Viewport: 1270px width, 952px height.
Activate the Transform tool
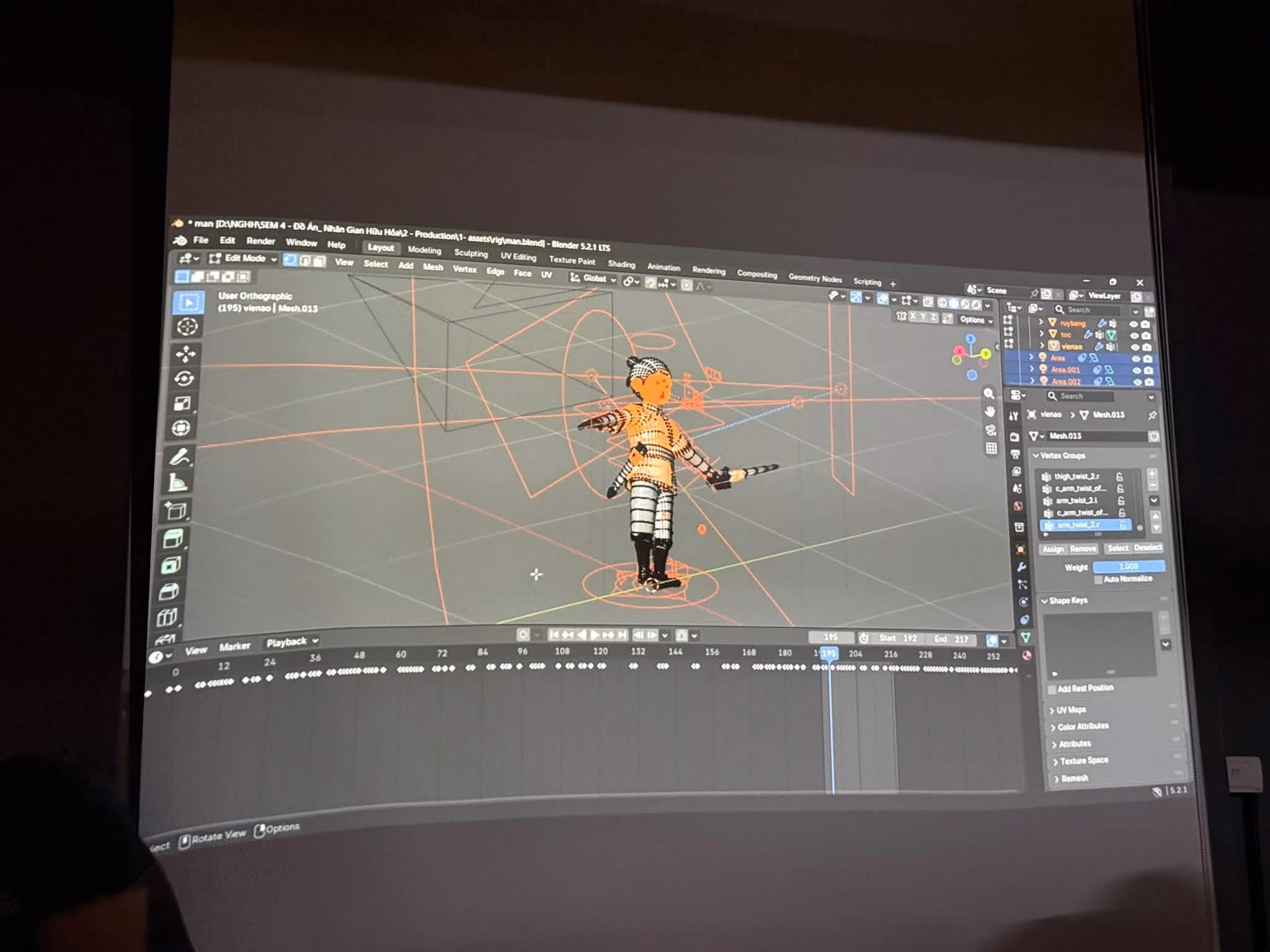tap(181, 428)
